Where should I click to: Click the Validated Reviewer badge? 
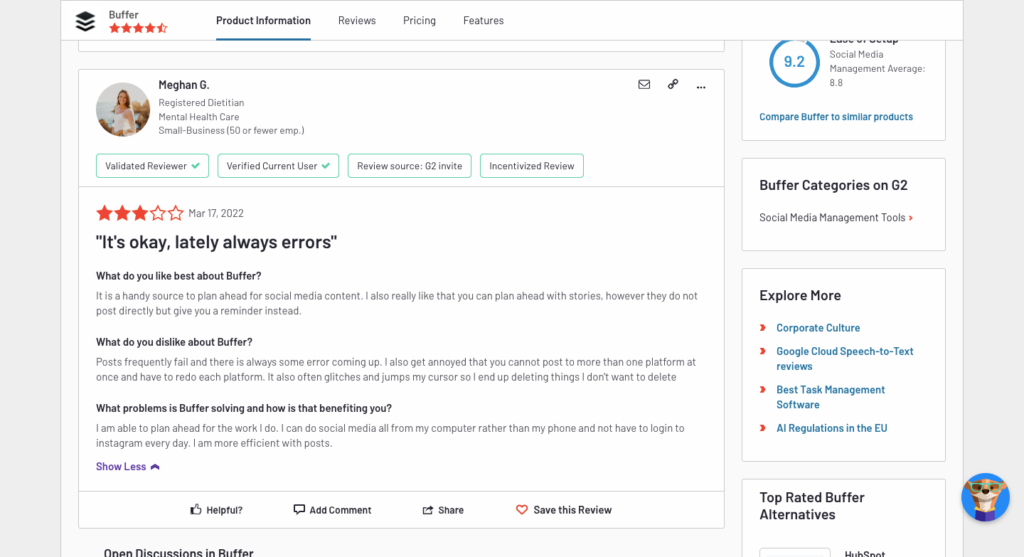[153, 166]
